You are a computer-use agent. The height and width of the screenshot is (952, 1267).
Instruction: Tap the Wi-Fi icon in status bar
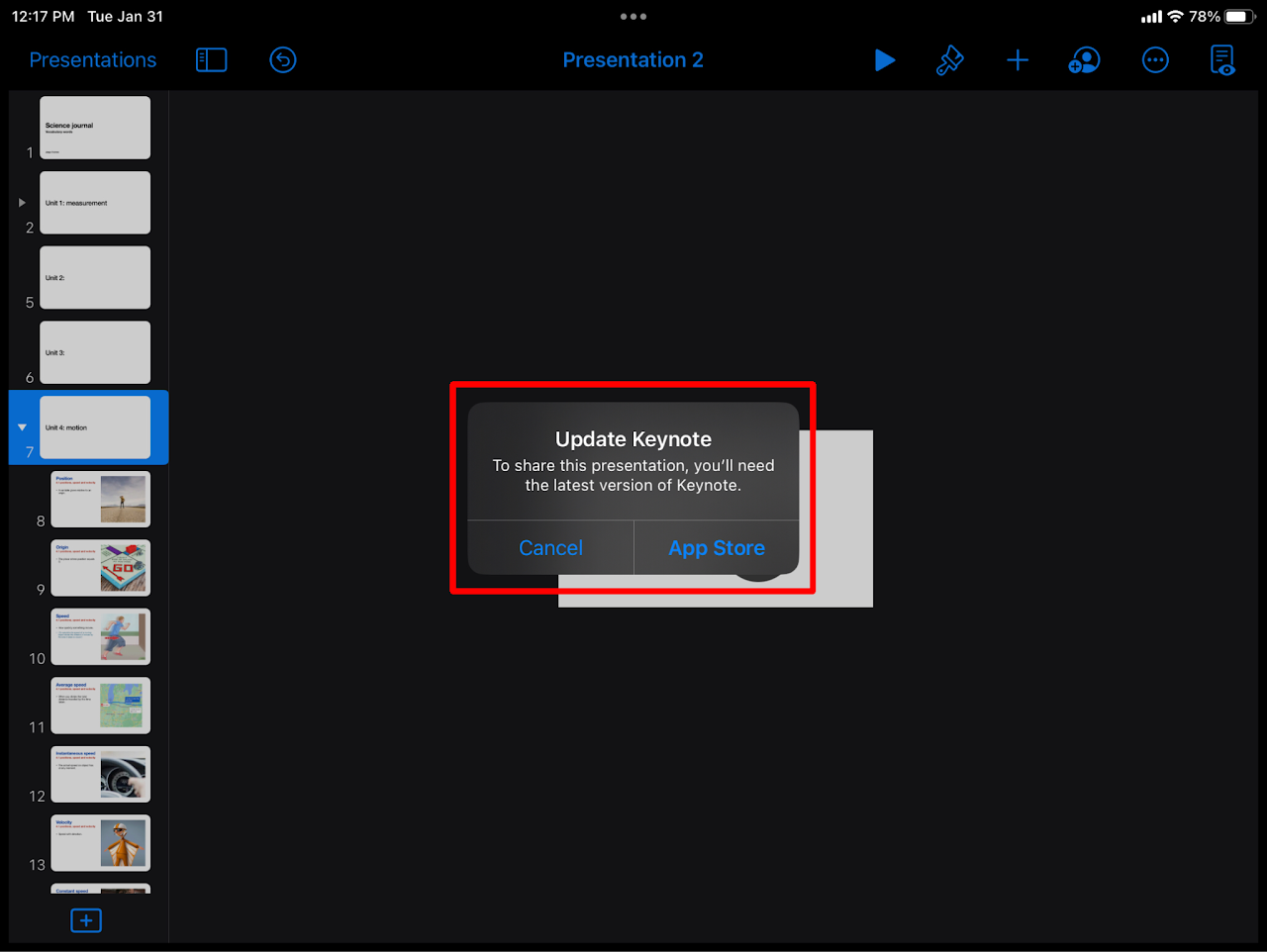(x=1176, y=17)
